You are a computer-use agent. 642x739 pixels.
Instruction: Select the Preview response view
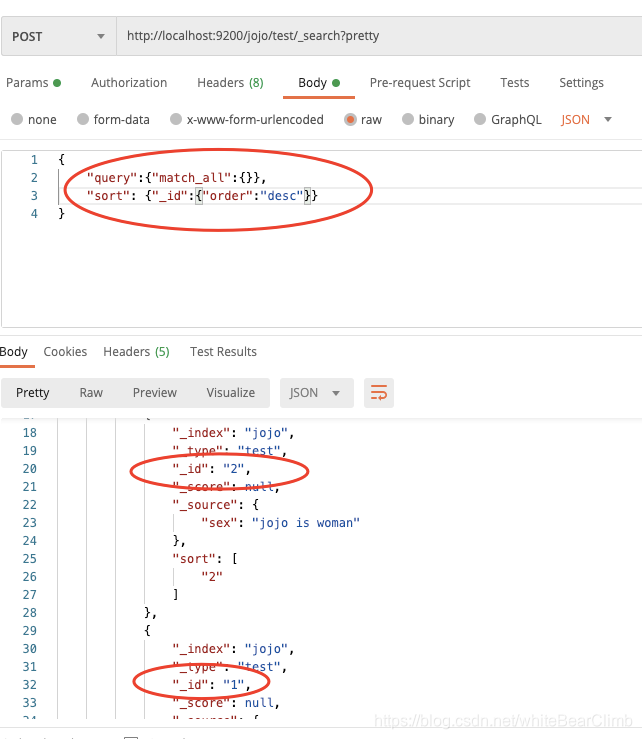tap(155, 393)
